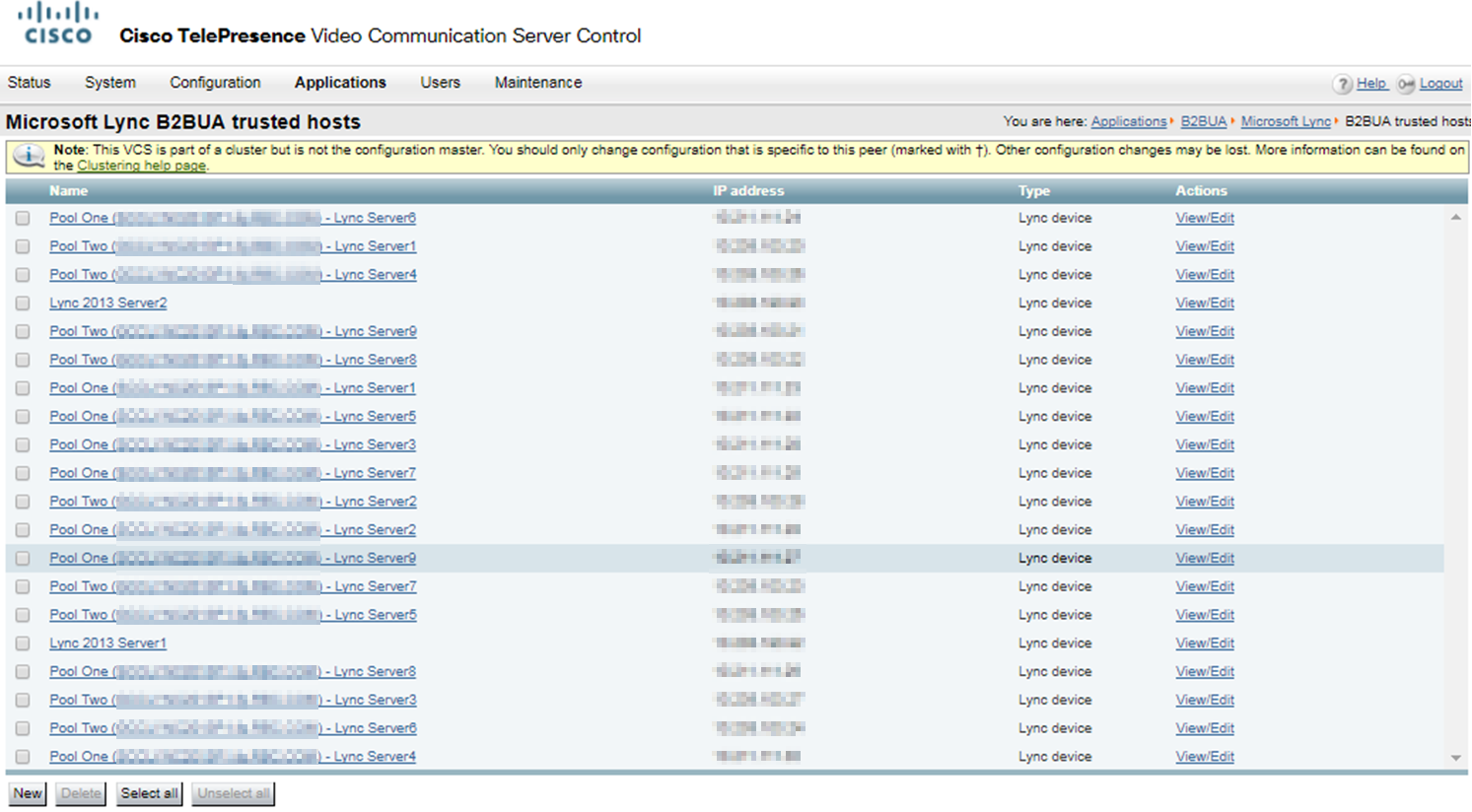
Task: Open the Applications menu
Action: tap(340, 83)
